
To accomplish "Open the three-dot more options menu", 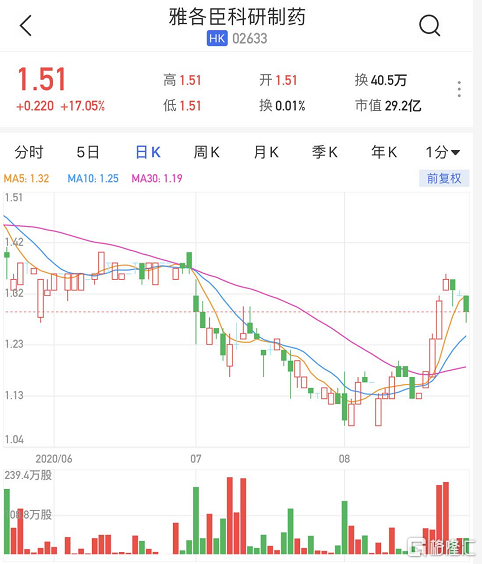I will pyautogui.click(x=459, y=89).
